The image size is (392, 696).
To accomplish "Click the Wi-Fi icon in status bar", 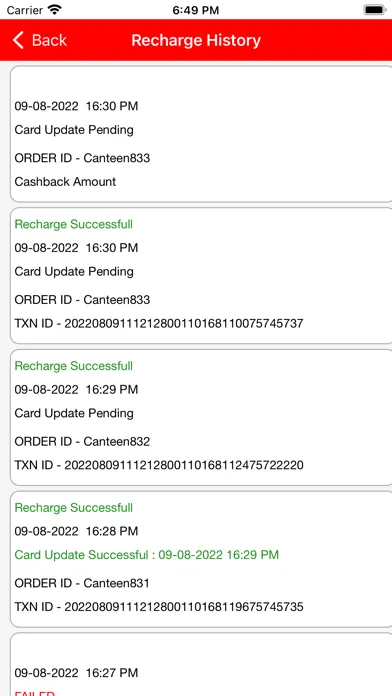I will pyautogui.click(x=55, y=10).
